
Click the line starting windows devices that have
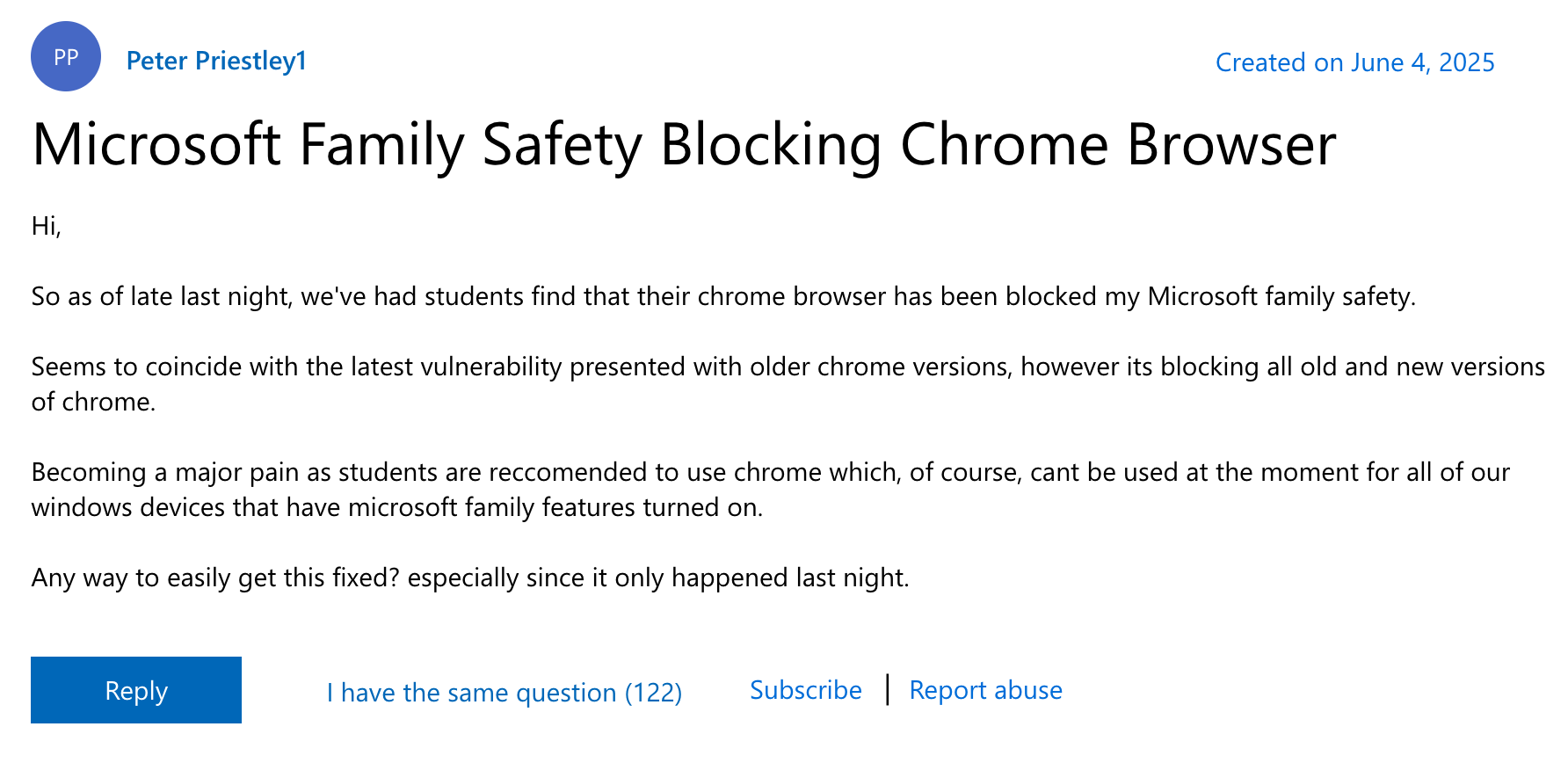click(x=397, y=507)
